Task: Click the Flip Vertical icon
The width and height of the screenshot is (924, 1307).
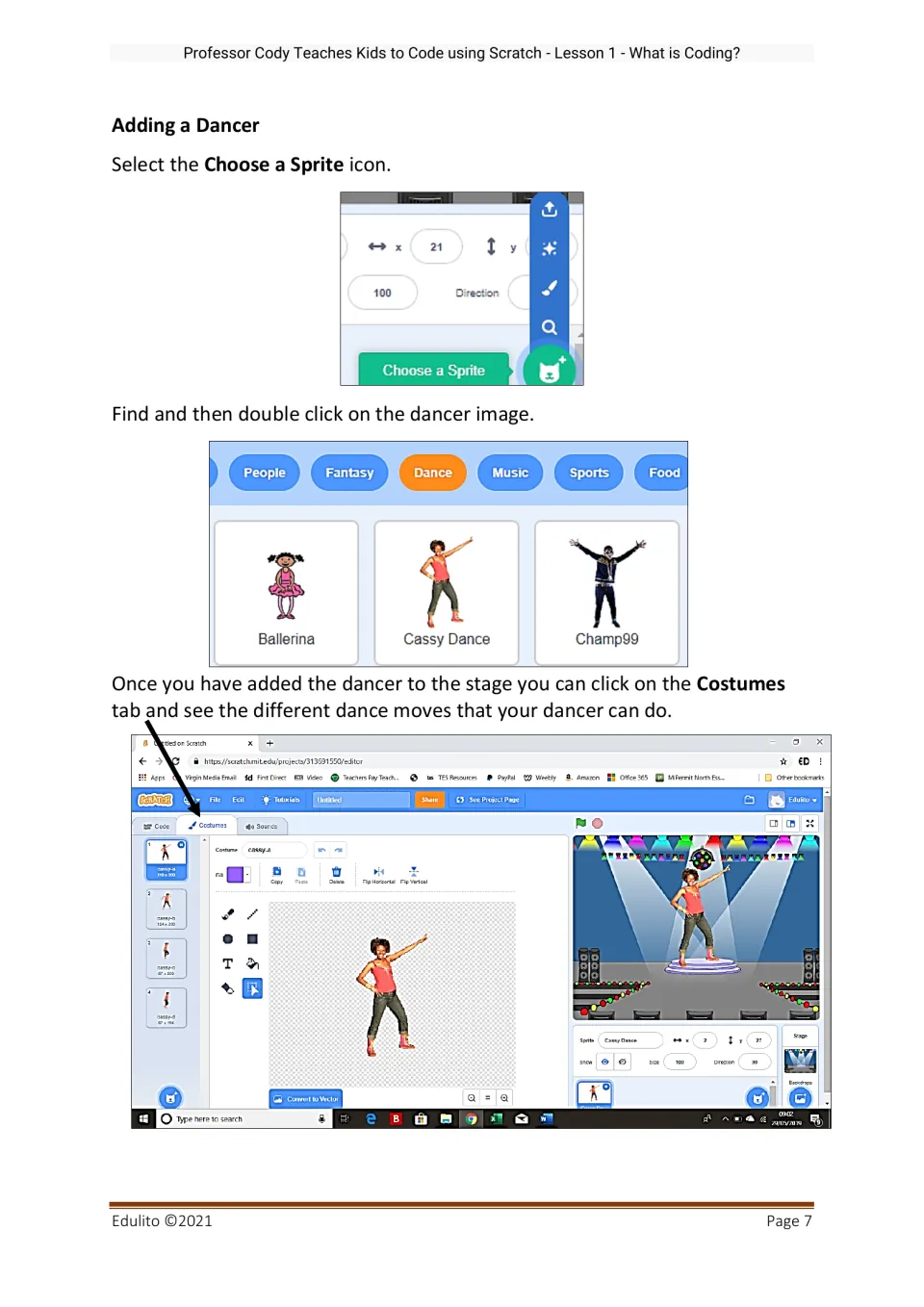Action: point(414,874)
